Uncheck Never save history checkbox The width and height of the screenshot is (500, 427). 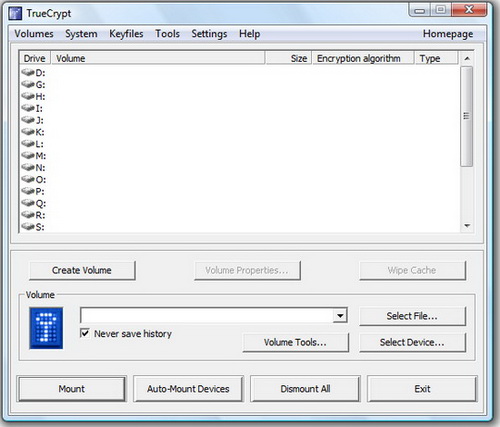[x=85, y=333]
